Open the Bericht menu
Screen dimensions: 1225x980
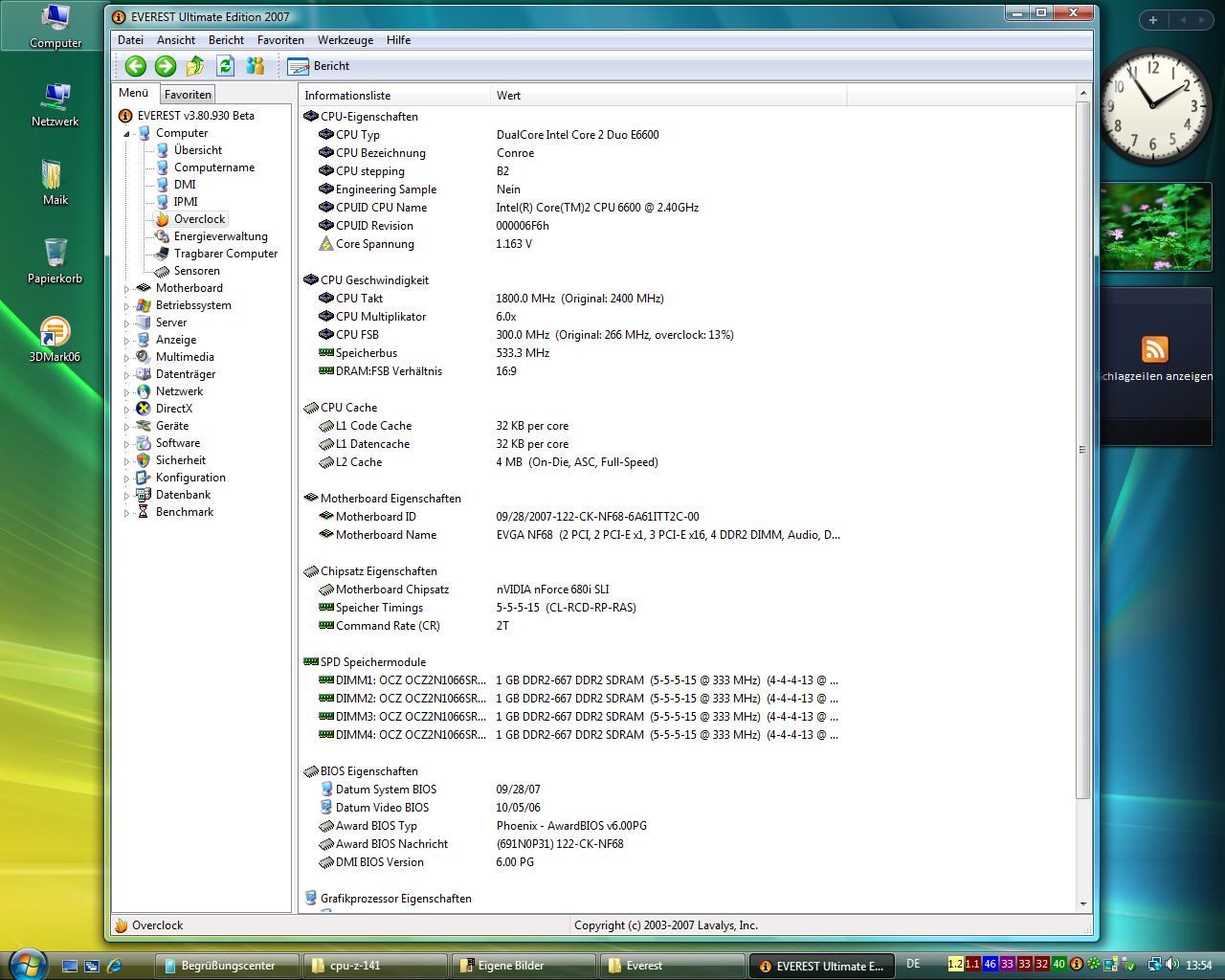(x=226, y=40)
